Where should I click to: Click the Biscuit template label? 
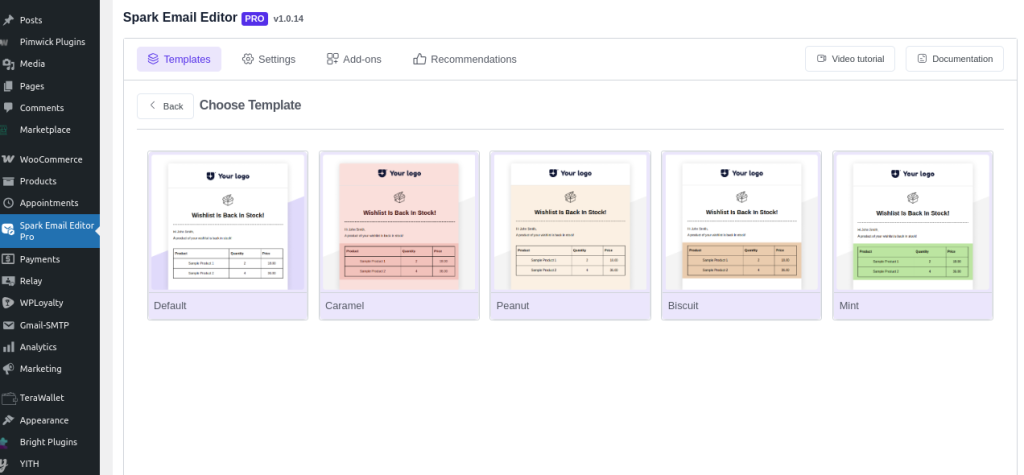pos(683,306)
